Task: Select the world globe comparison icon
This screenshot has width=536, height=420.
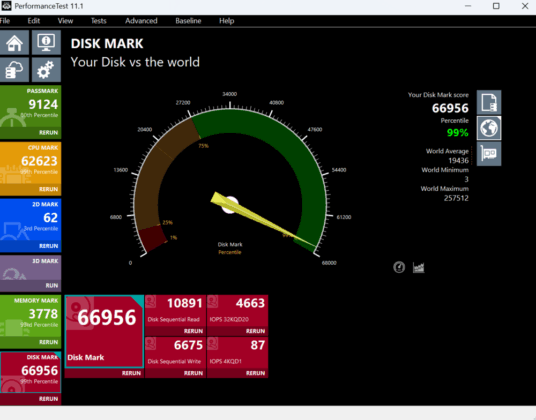Action: click(489, 128)
